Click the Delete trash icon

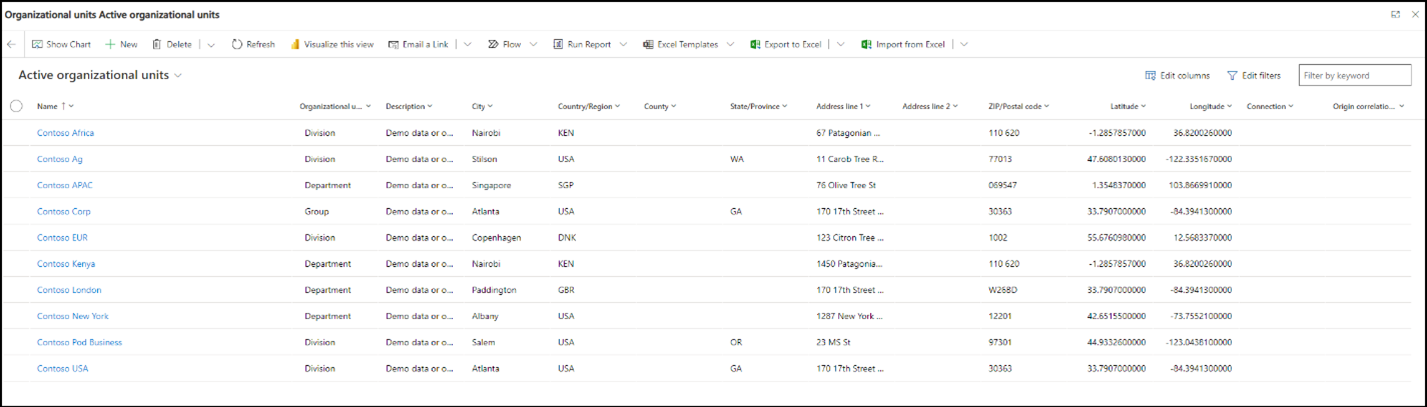(157, 44)
